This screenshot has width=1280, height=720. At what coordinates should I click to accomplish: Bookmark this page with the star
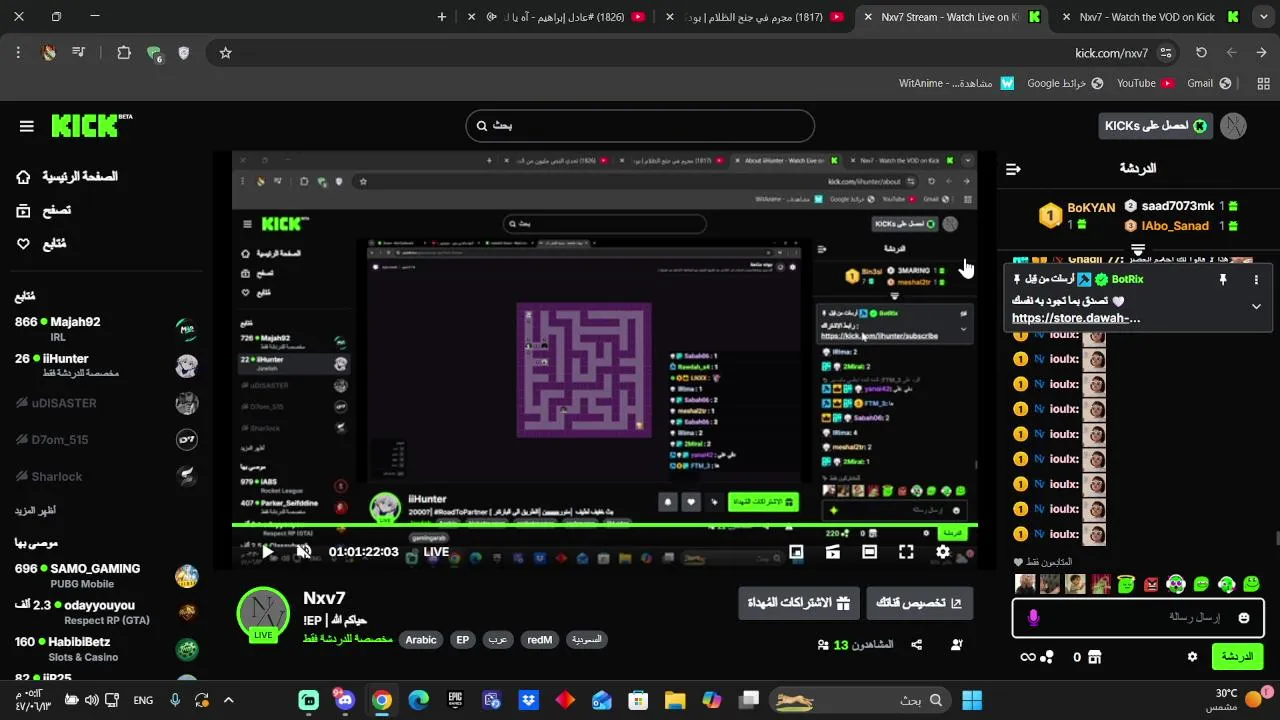(225, 53)
